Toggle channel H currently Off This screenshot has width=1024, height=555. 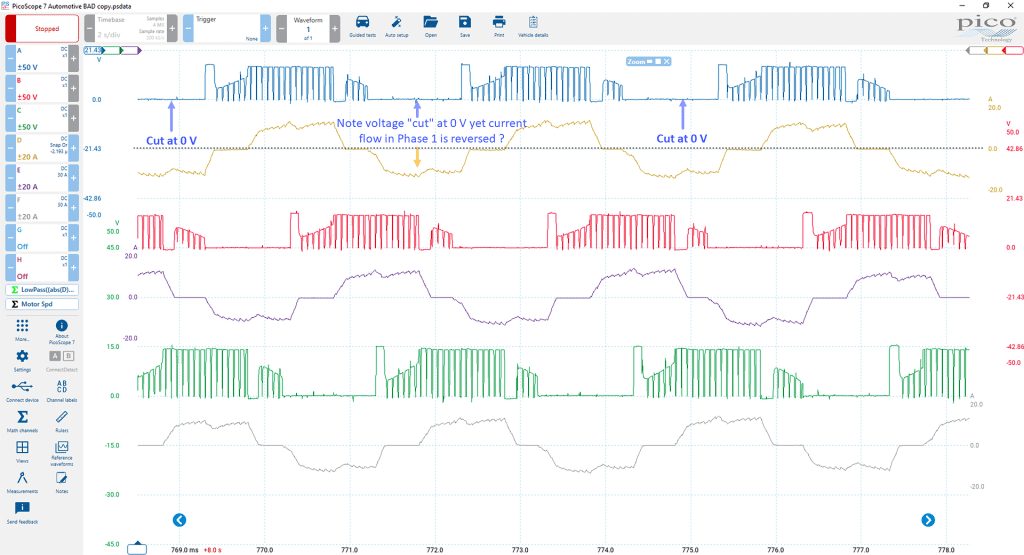pyautogui.click(x=42, y=268)
